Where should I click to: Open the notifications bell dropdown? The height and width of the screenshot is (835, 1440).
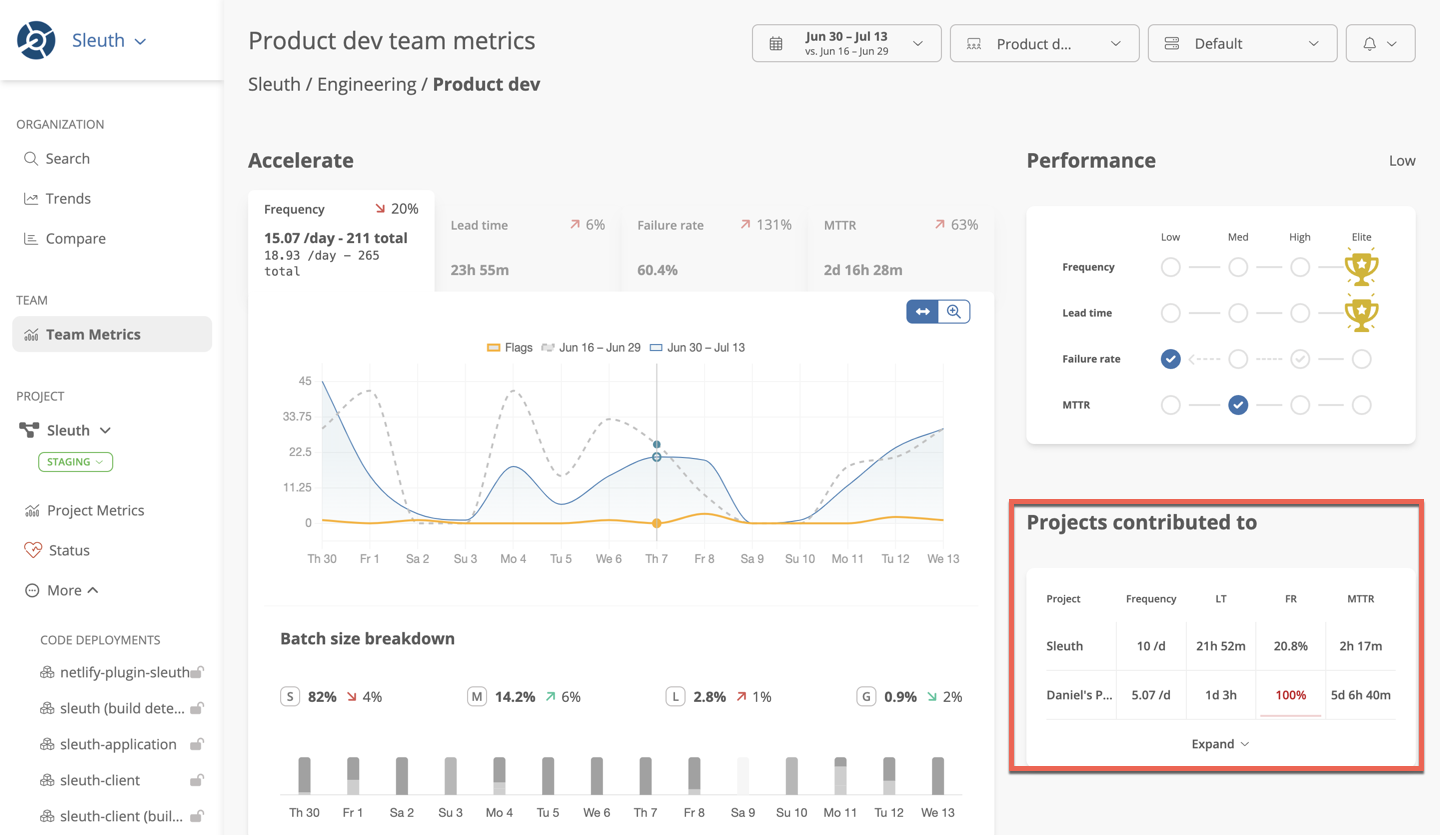point(1380,43)
